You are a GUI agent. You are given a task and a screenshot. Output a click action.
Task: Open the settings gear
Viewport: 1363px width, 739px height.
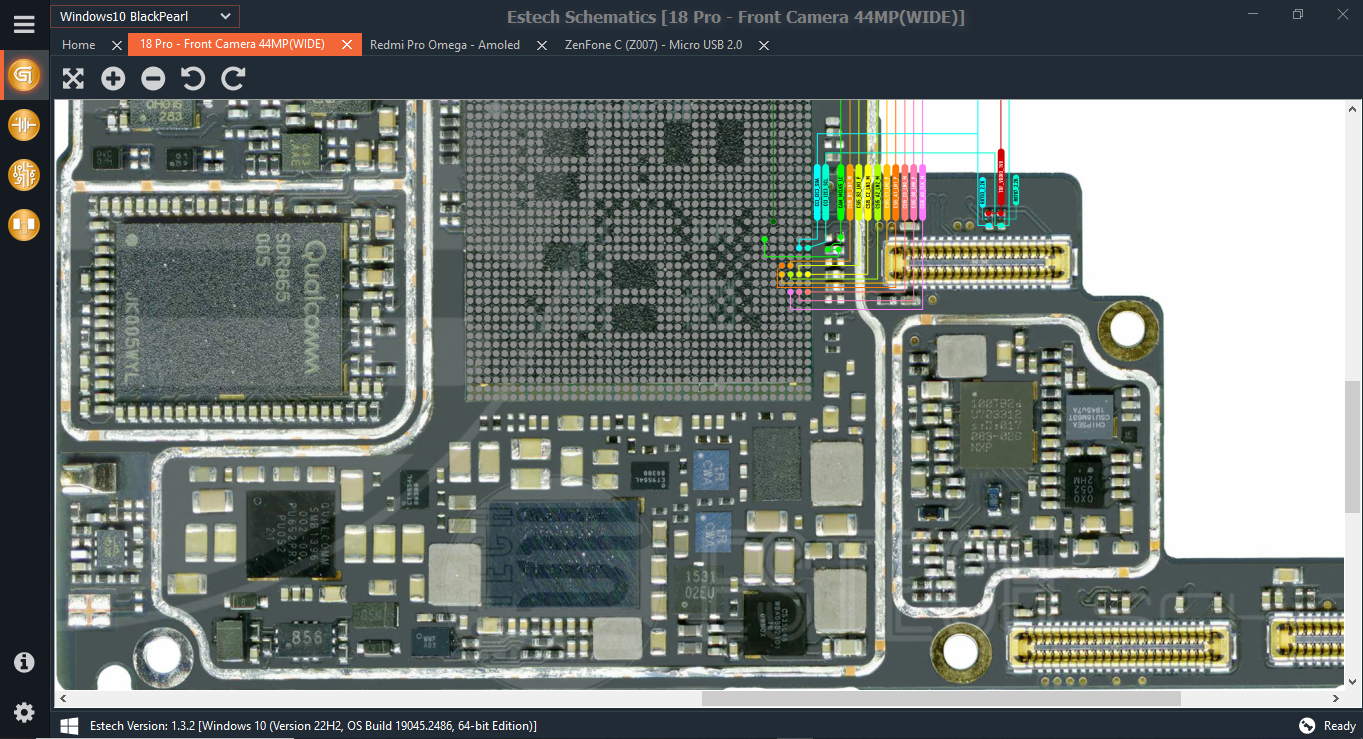pos(24,712)
